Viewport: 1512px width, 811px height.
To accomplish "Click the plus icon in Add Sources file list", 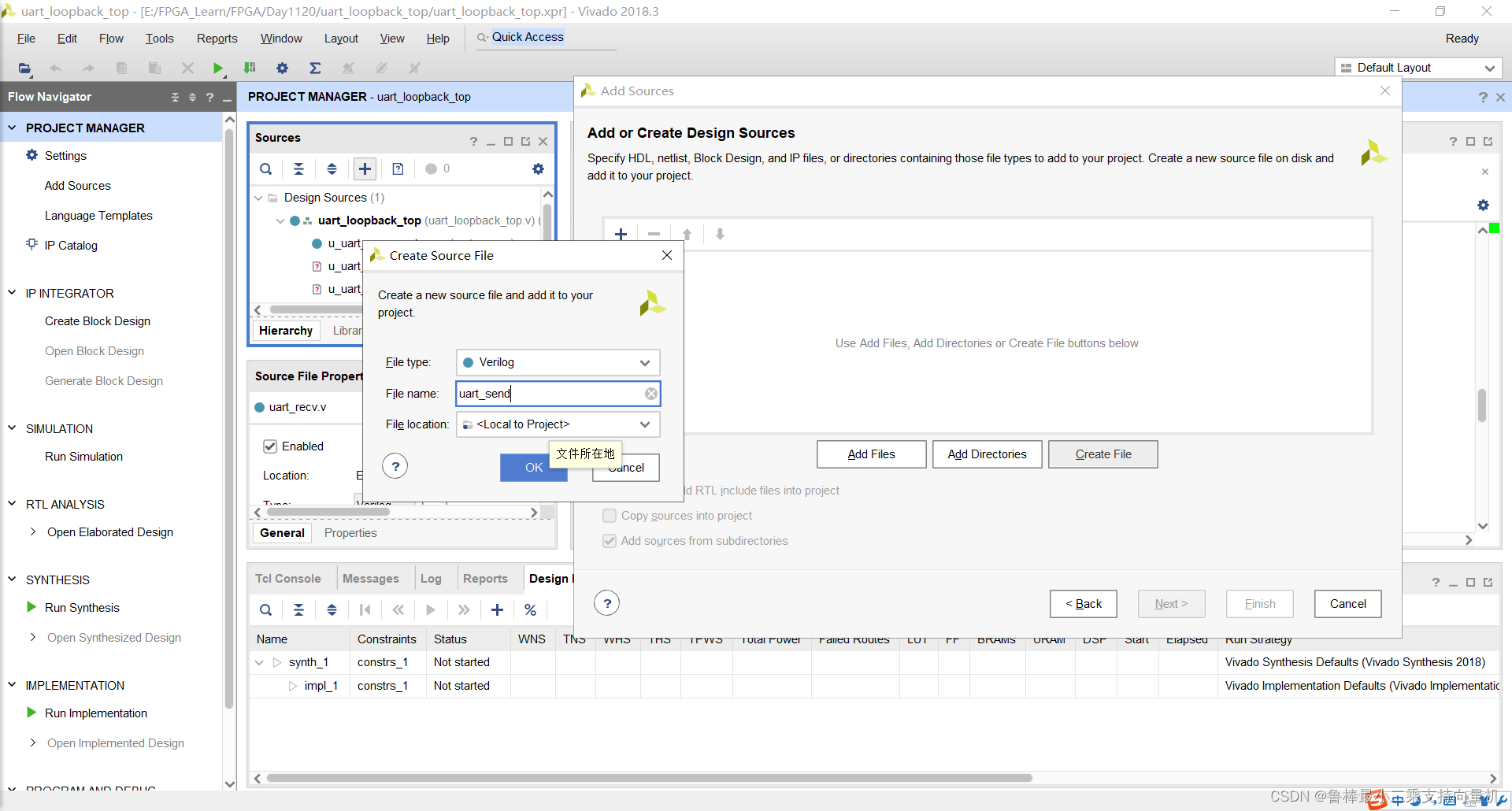I will (621, 234).
